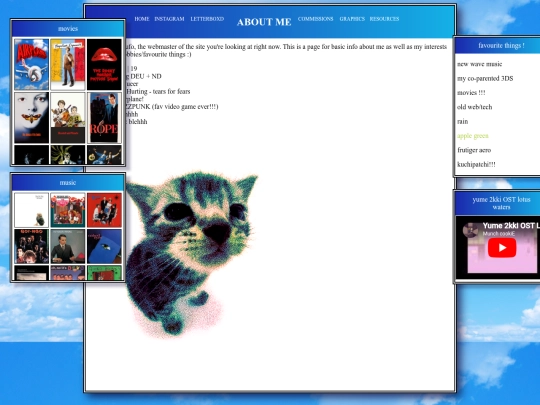Click the 'rain' list item
Viewport: 540px width, 405px height.
click(463, 121)
